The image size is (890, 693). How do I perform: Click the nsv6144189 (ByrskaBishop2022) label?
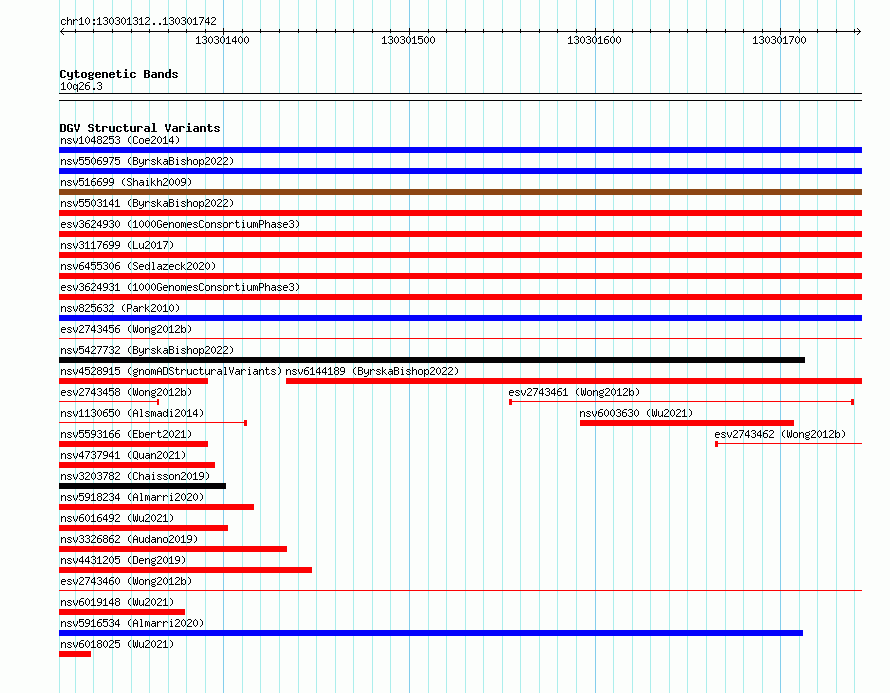372,371
